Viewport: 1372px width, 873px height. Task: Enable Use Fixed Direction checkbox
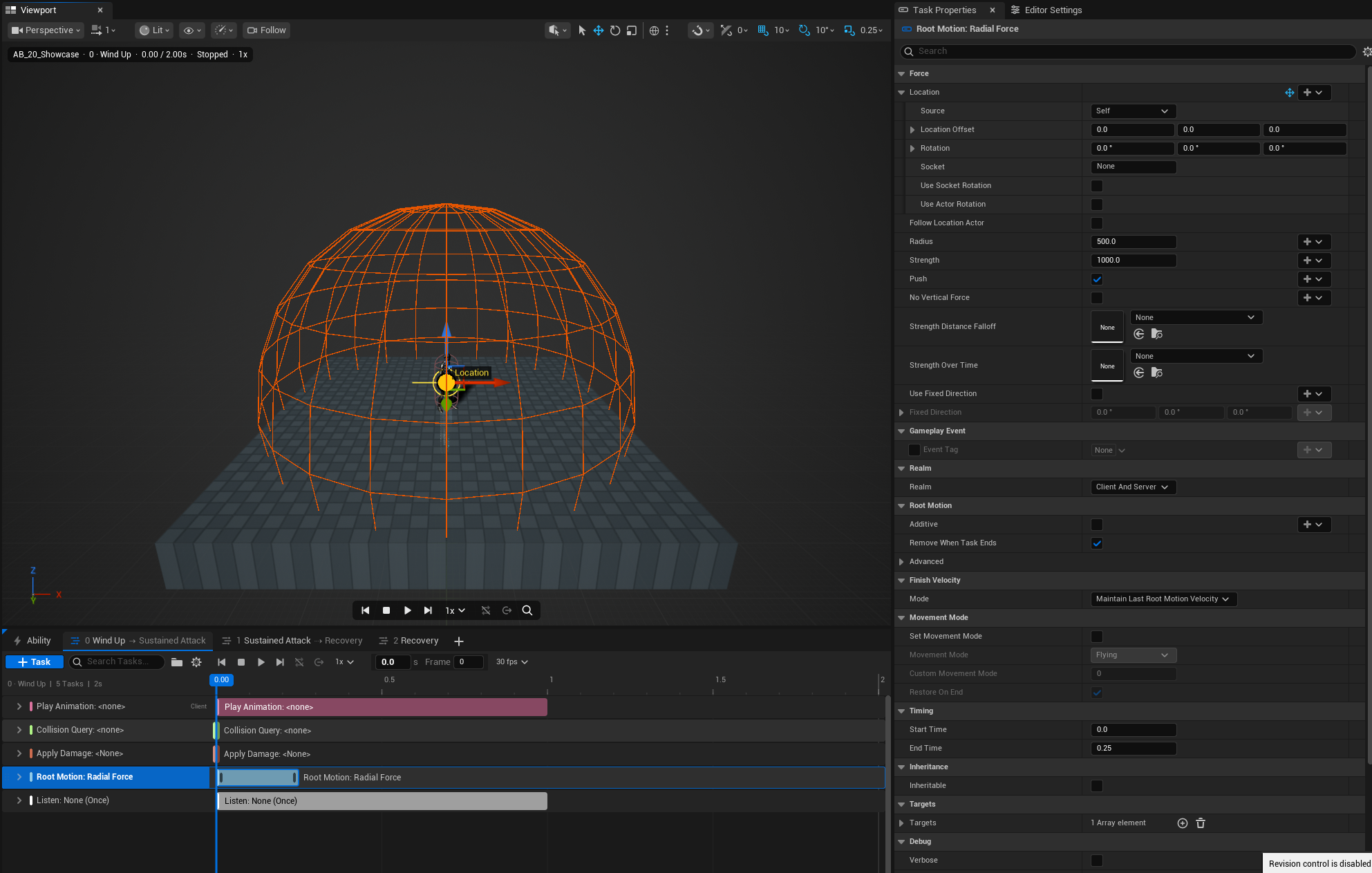tap(1097, 394)
